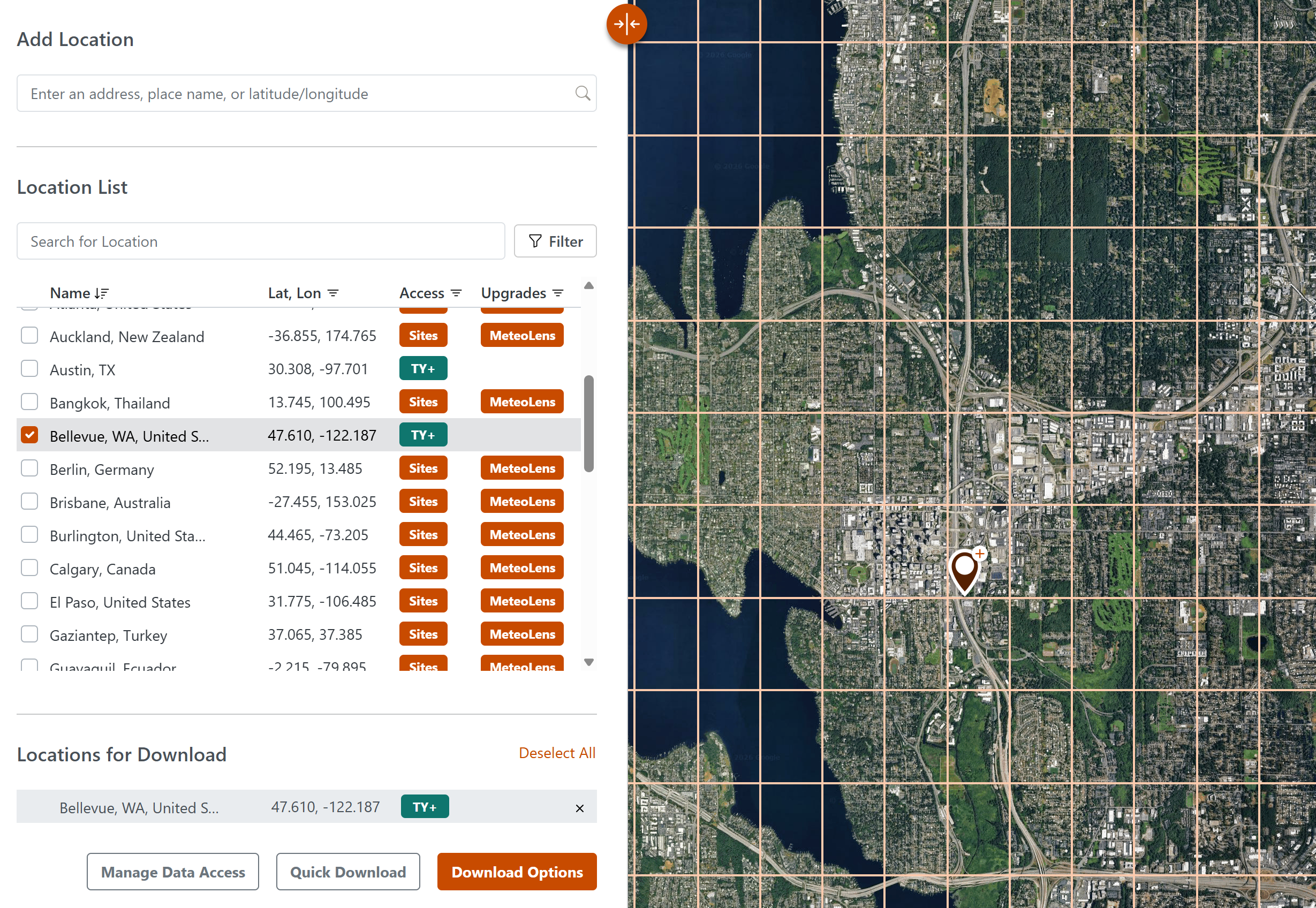The image size is (1316, 908).
Task: Remove Bellevue from download list with X
Action: pyautogui.click(x=580, y=808)
